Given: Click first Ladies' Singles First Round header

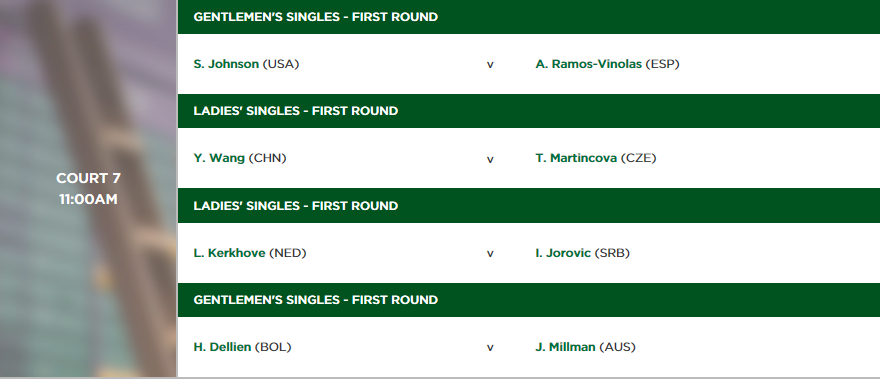Looking at the screenshot, I should 529,111.
